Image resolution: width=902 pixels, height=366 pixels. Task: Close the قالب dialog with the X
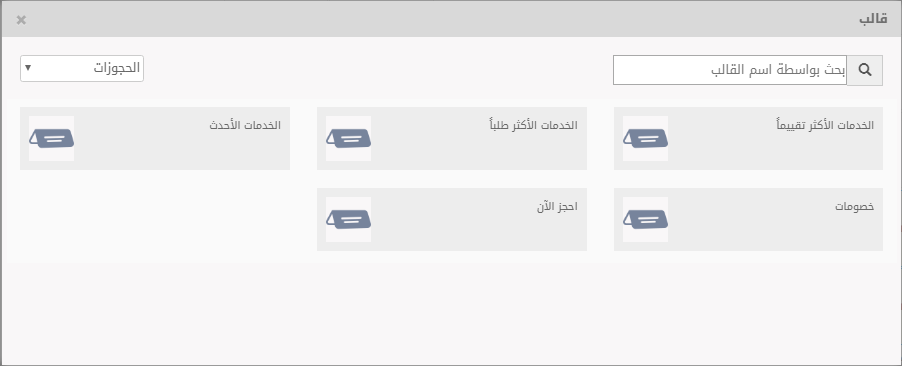pos(21,20)
